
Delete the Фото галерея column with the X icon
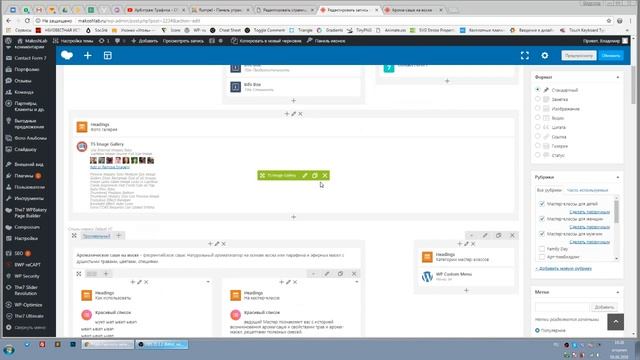click(300, 114)
